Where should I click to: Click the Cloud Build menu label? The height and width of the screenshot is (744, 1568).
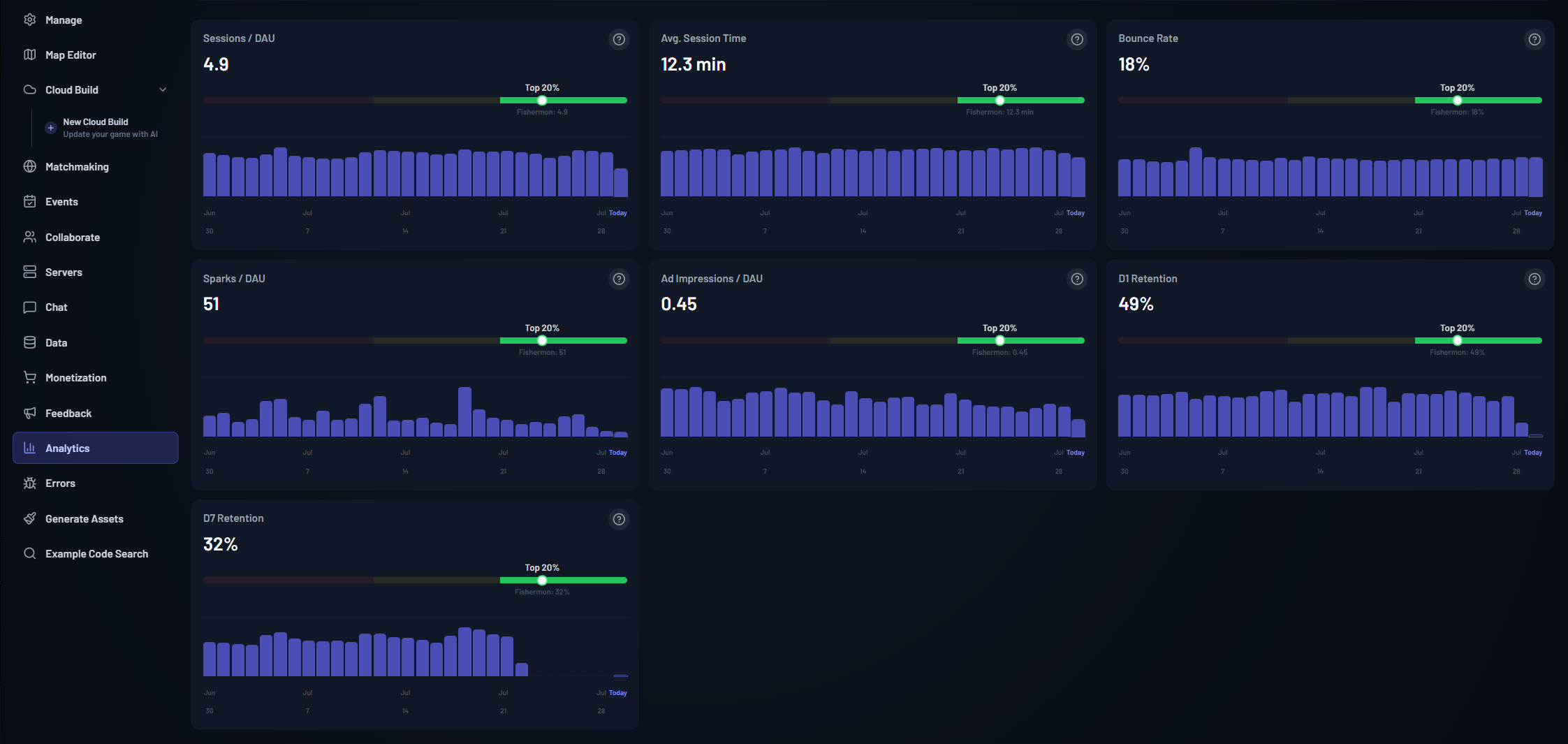(x=72, y=89)
